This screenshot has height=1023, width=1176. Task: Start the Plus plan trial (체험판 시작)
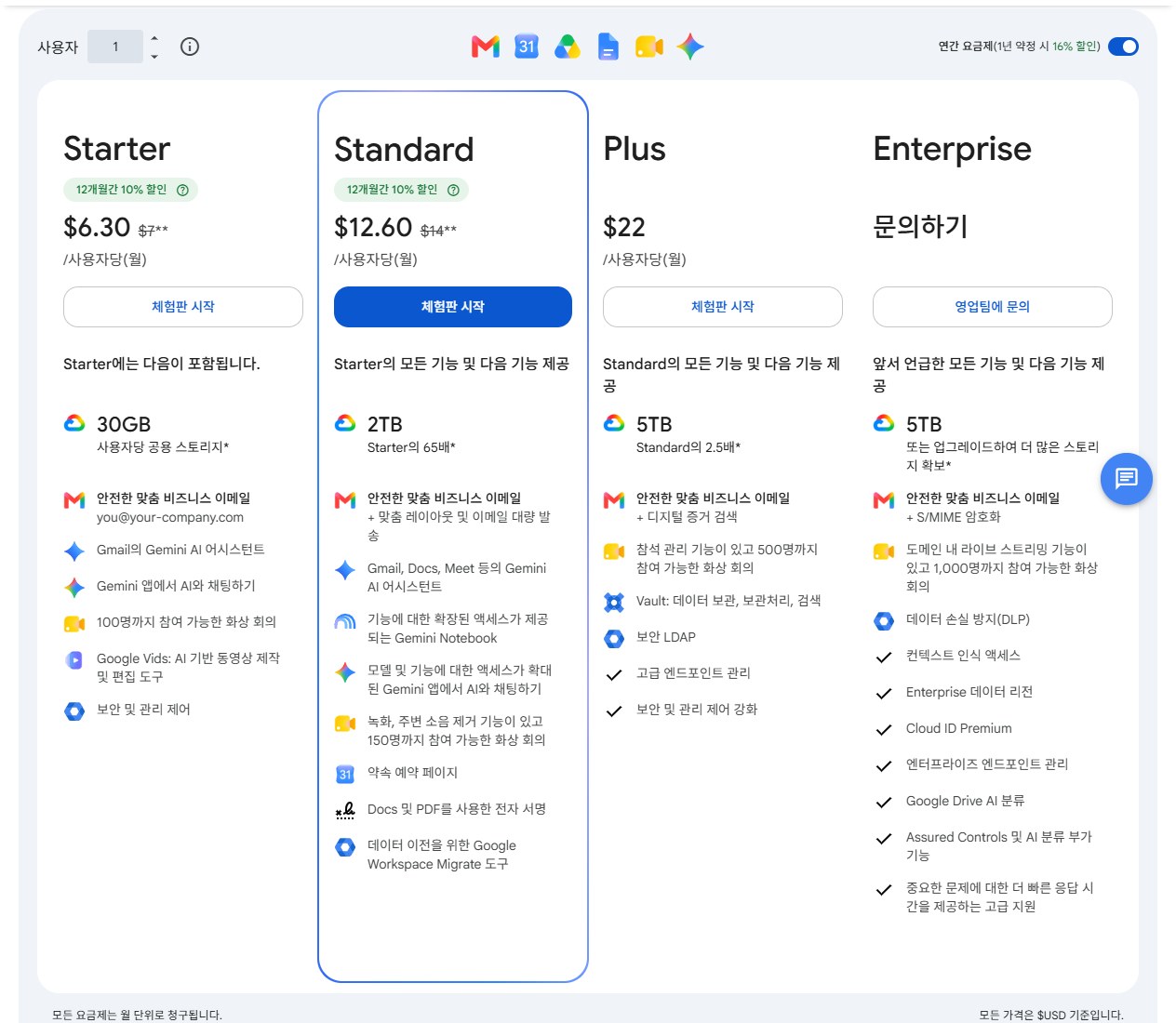[x=723, y=307]
